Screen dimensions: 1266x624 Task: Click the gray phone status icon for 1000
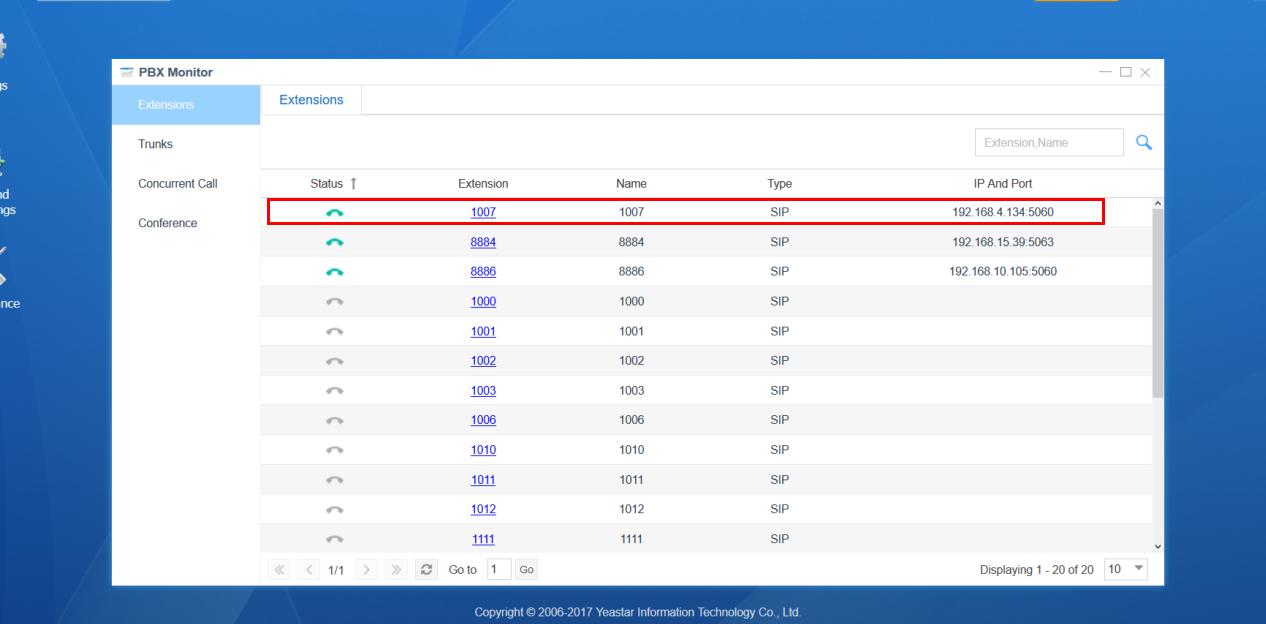click(x=334, y=301)
